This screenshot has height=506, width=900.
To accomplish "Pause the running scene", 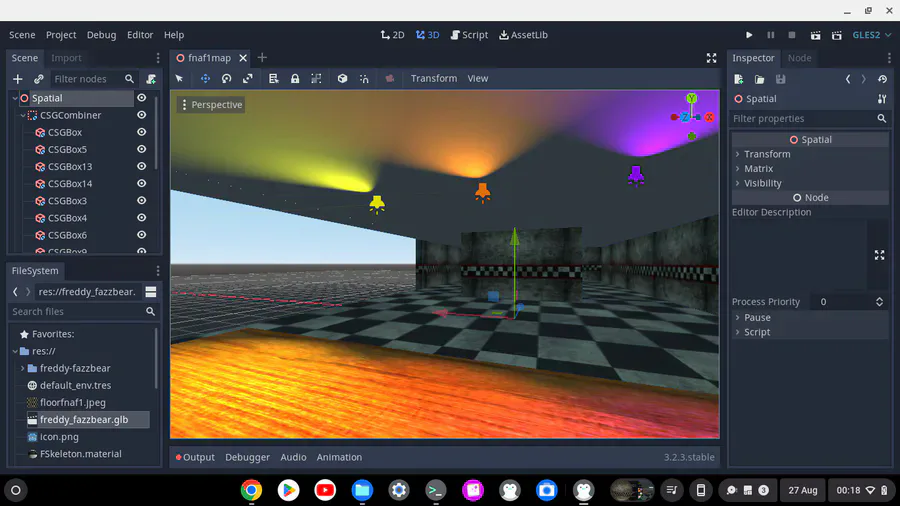I will [770, 35].
